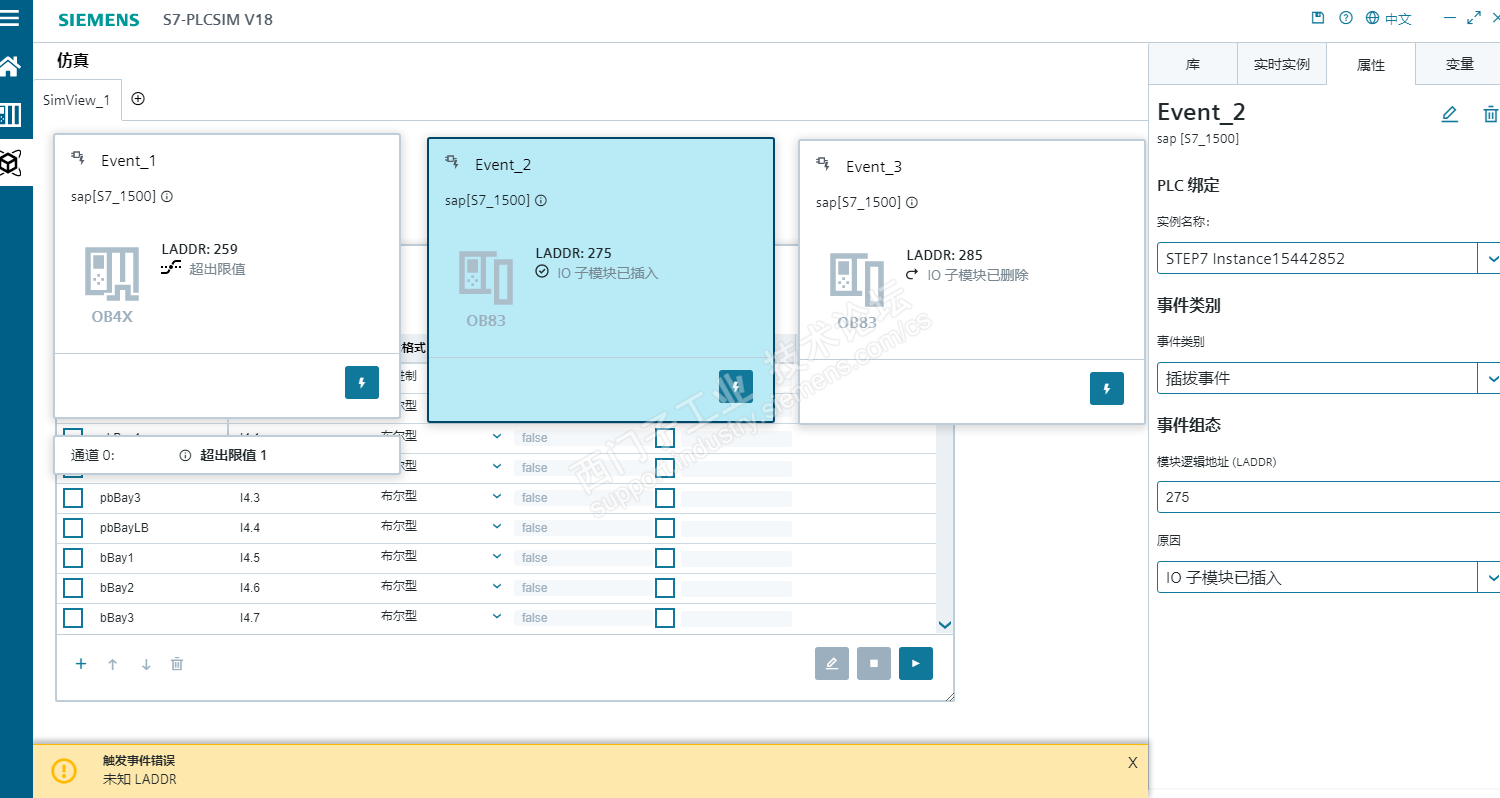
Task: Delete Event_2 using the properties trash icon
Action: pyautogui.click(x=1490, y=114)
